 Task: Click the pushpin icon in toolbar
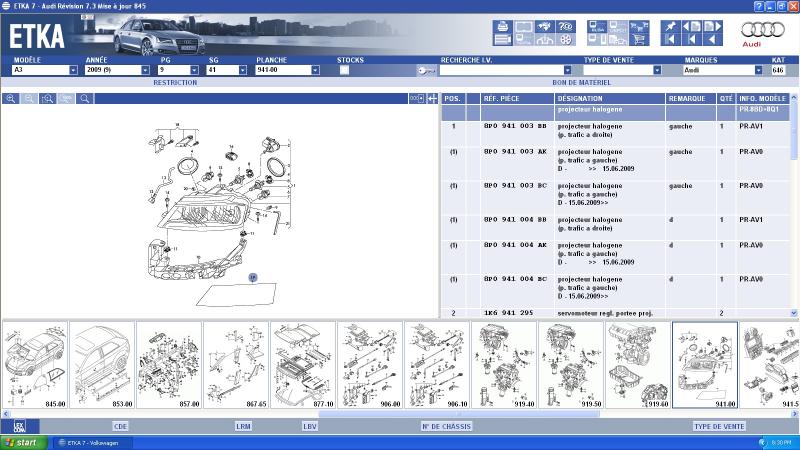[670, 27]
